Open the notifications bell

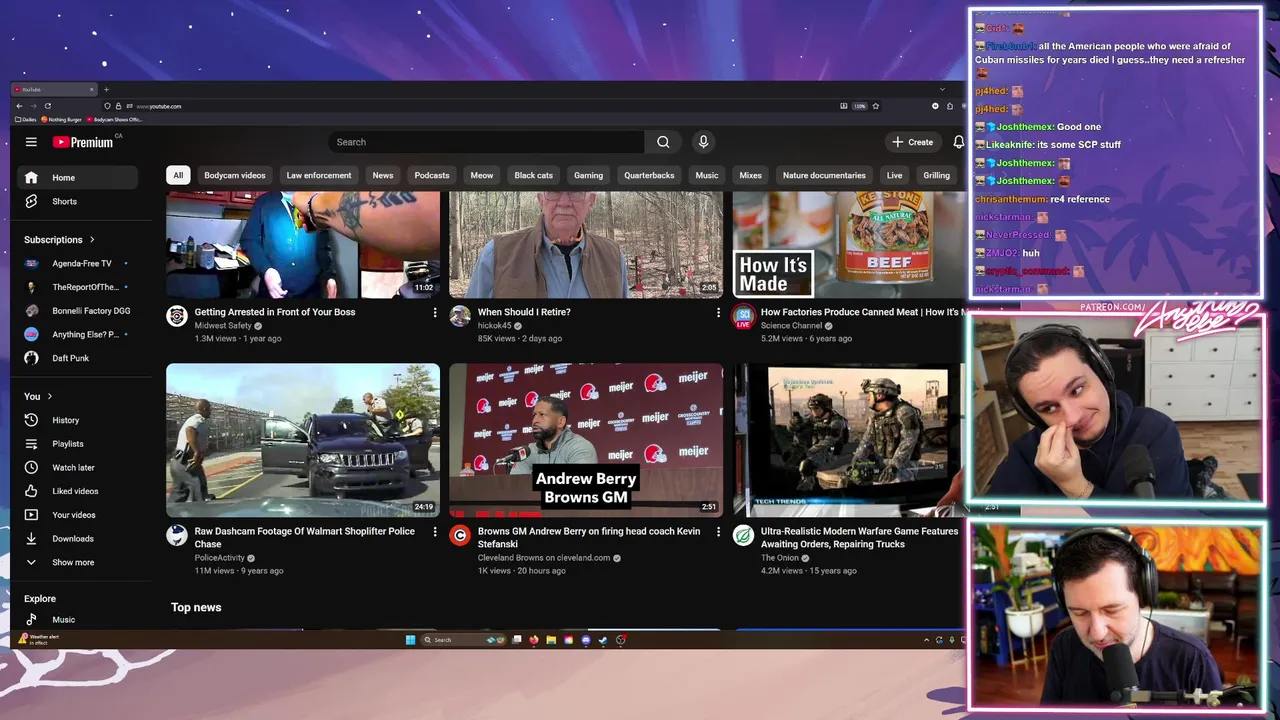tap(958, 142)
